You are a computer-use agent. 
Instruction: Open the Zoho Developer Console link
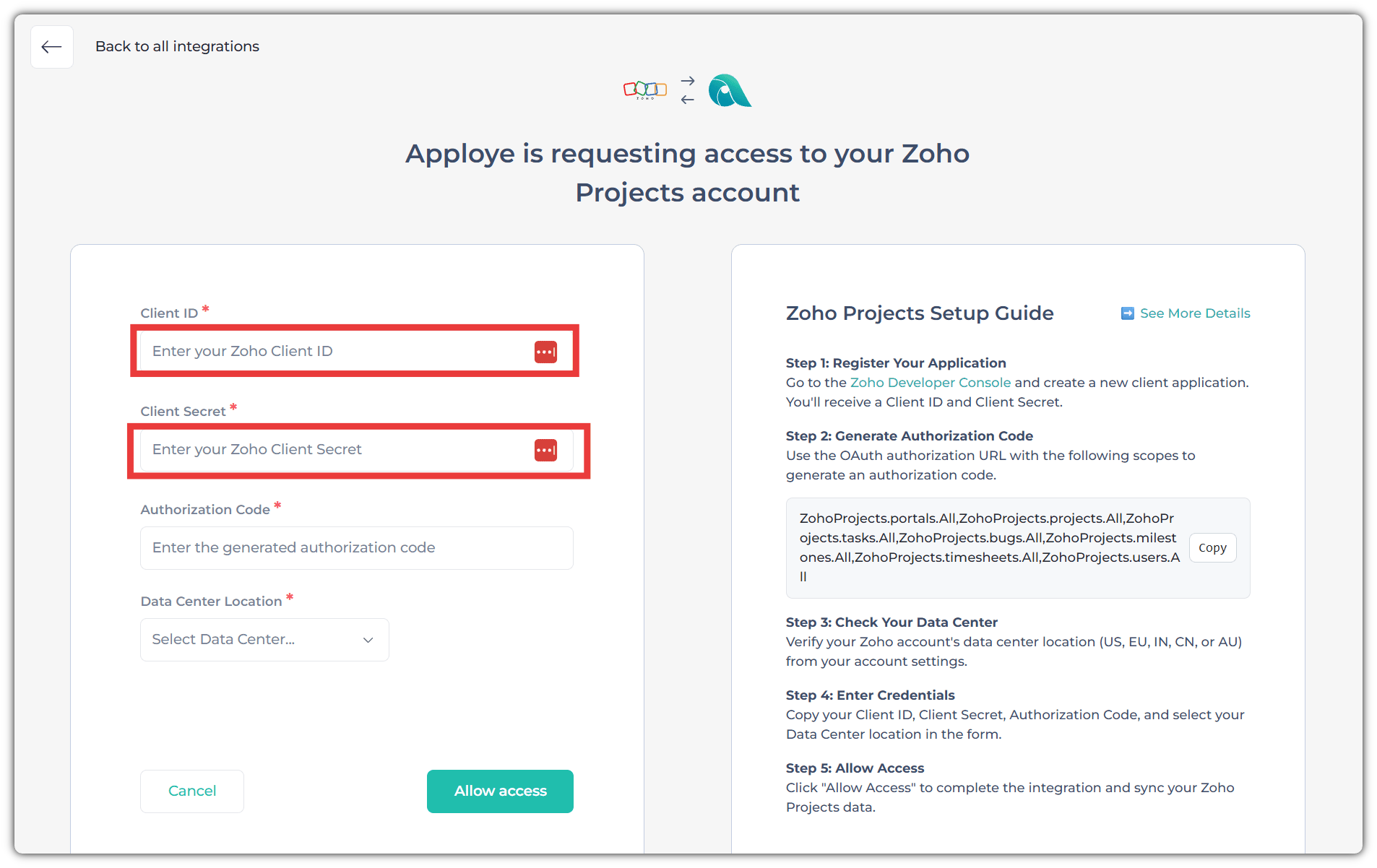pyautogui.click(x=930, y=383)
